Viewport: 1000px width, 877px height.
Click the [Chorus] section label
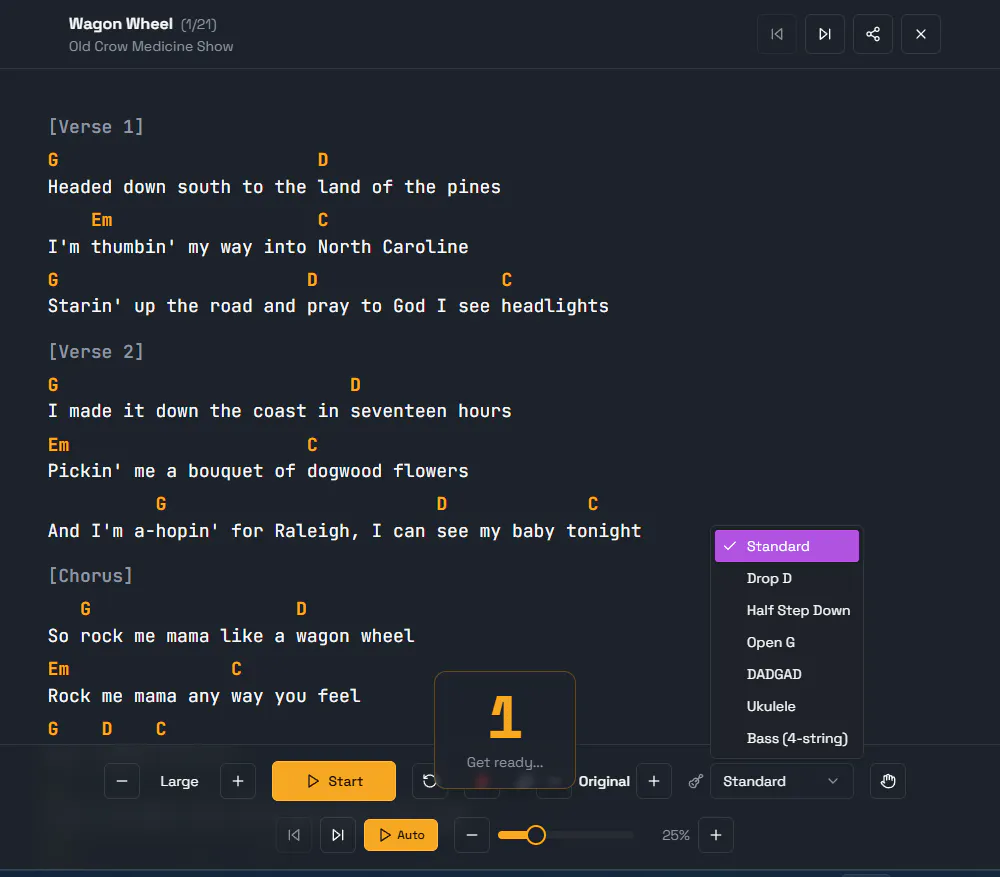pyautogui.click(x=91, y=576)
